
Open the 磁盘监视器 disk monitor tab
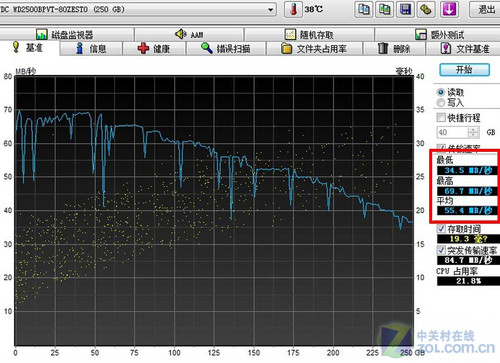(x=65, y=34)
